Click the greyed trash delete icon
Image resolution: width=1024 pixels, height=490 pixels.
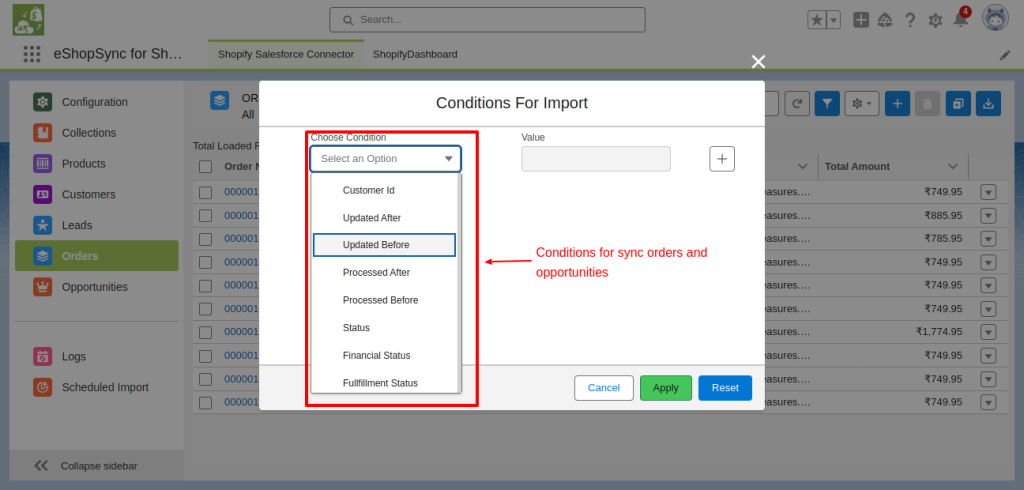[x=927, y=103]
